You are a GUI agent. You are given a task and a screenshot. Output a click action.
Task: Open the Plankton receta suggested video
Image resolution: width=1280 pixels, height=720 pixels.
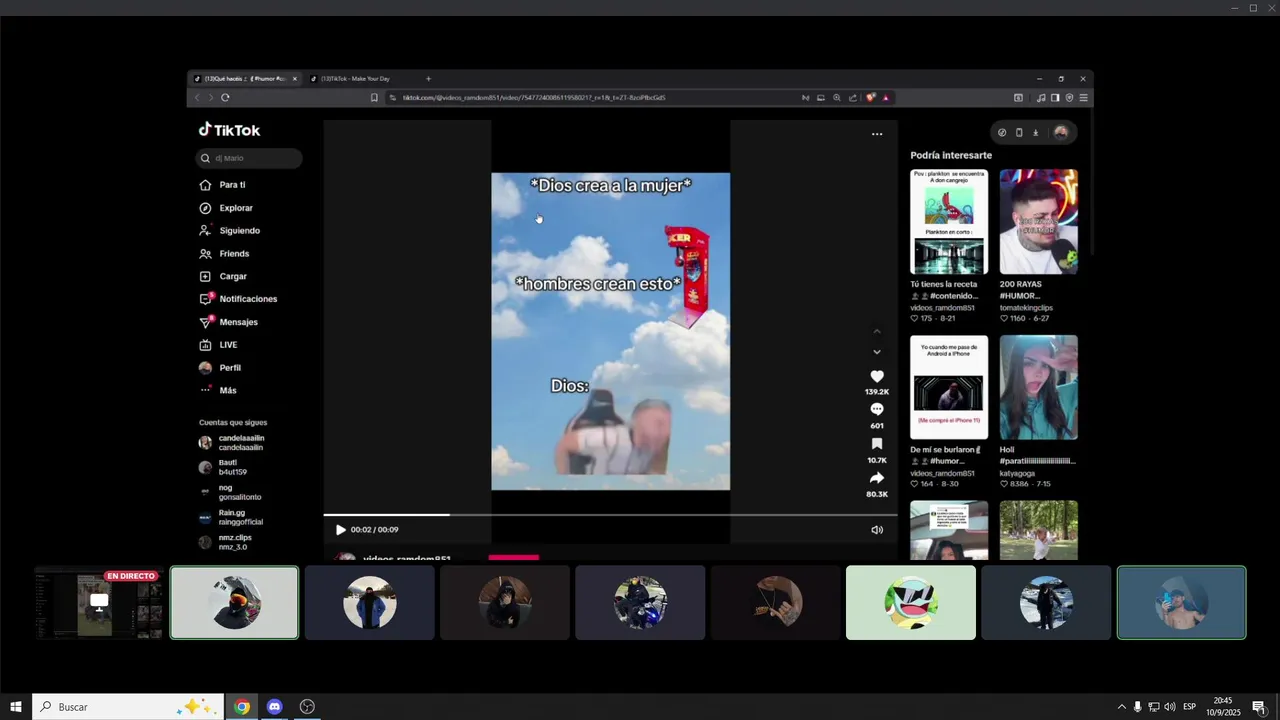tap(949, 221)
